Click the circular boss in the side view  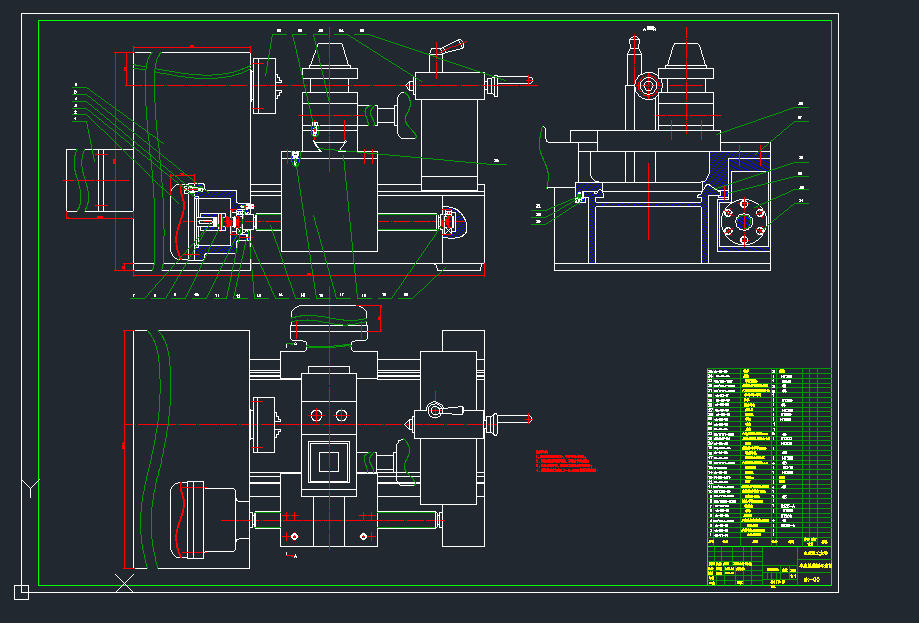648,86
